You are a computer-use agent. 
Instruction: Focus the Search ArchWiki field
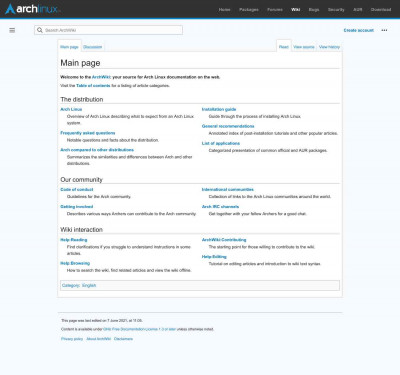[108, 30]
